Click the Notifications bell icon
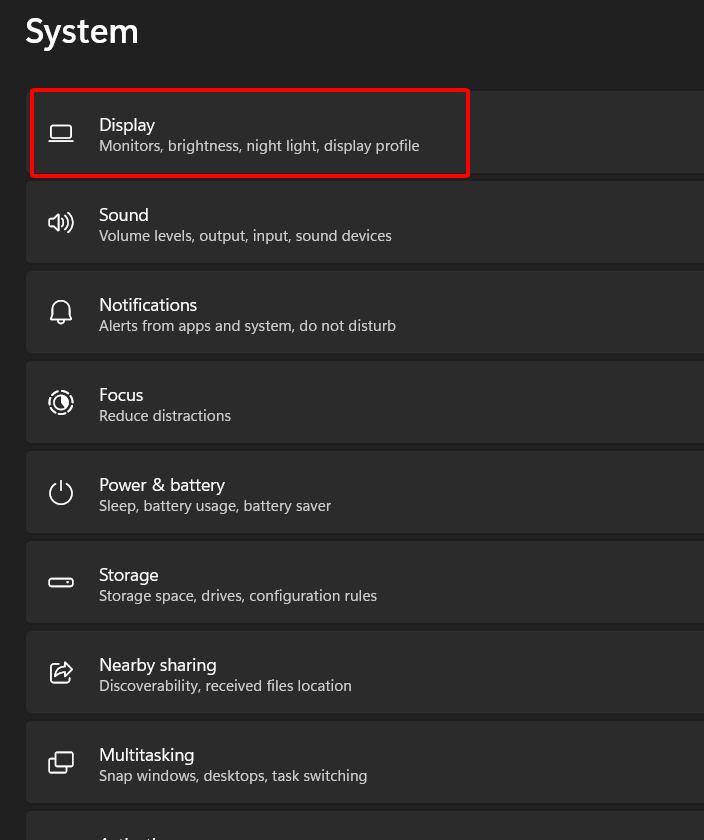Image resolution: width=704 pixels, height=840 pixels. pos(61,312)
